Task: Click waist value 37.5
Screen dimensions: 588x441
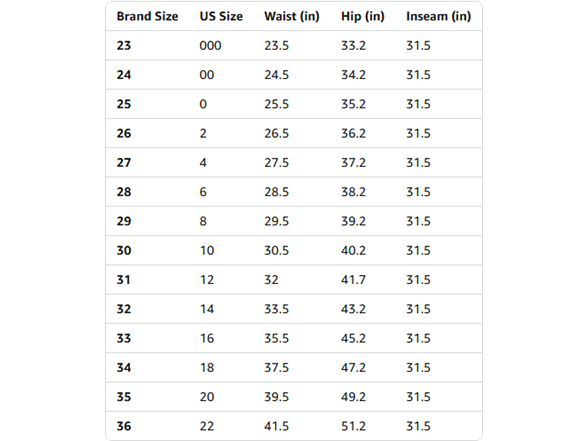Action: (x=276, y=367)
